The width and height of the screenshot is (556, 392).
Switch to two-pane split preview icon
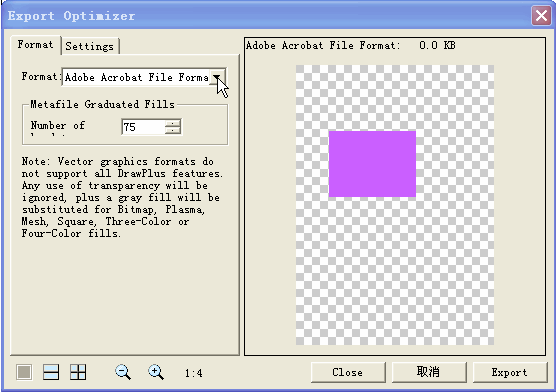click(x=51, y=372)
